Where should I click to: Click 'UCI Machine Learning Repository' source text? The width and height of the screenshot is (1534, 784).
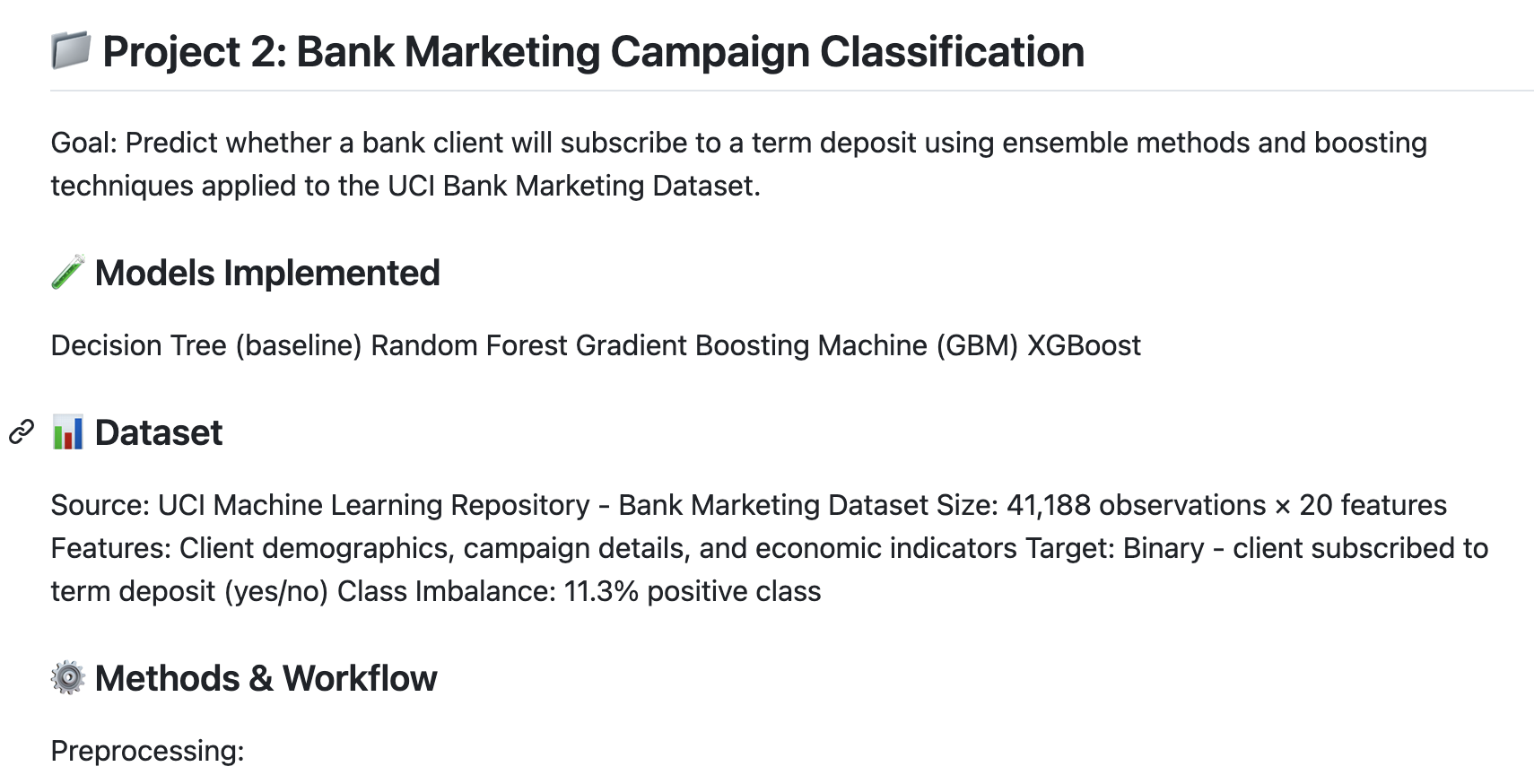click(x=373, y=505)
